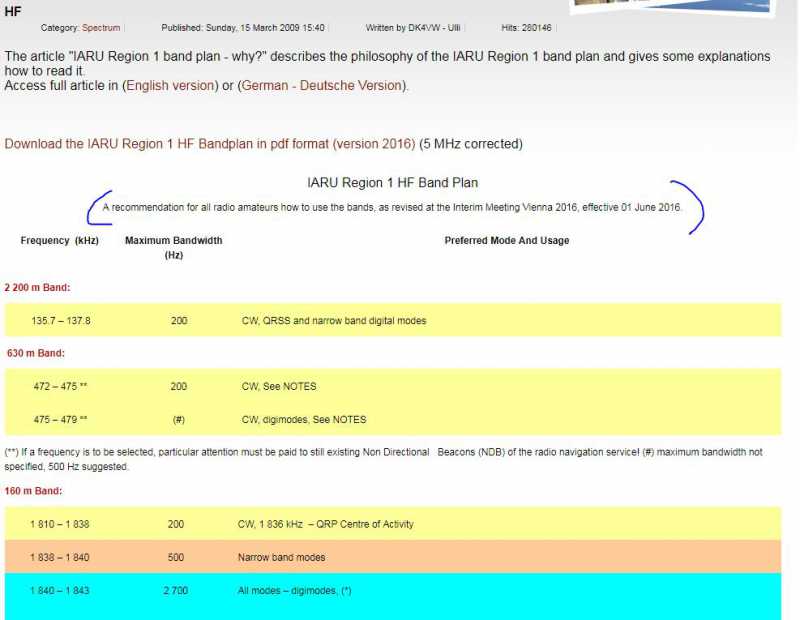Click the cyan All modes – digimodes row
Screen dimensions: 800x620
click(392, 591)
